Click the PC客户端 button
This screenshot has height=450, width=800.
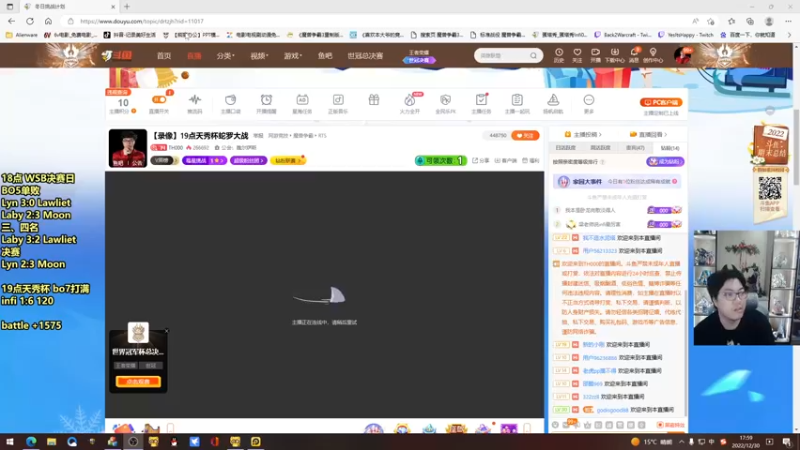point(661,103)
